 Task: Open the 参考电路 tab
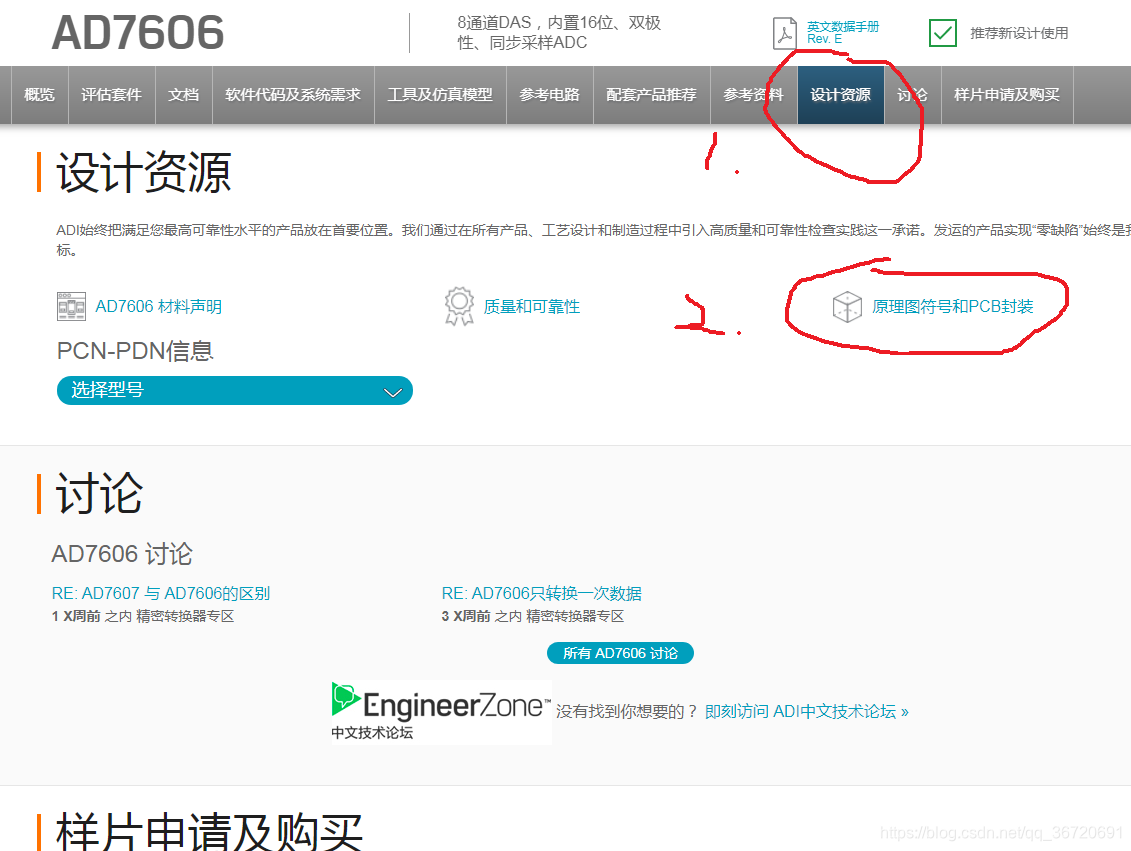coord(550,94)
